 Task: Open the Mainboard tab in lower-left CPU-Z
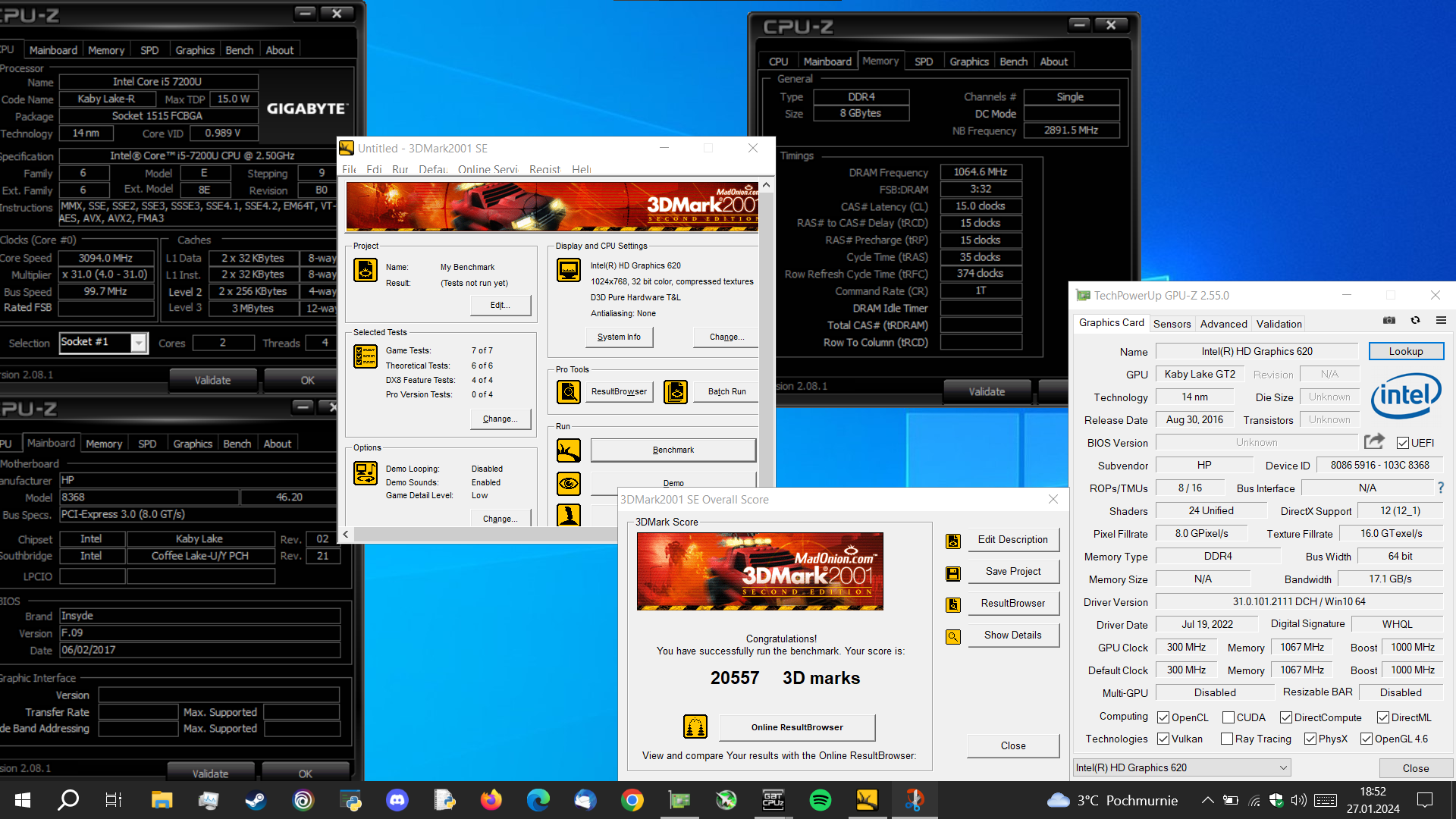[51, 443]
